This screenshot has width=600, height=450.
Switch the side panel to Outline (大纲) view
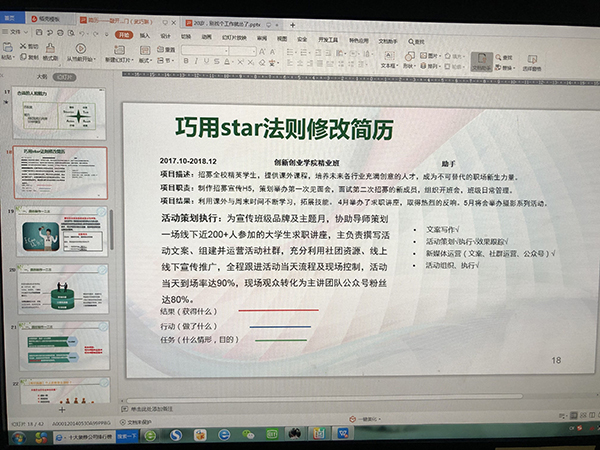pos(42,75)
